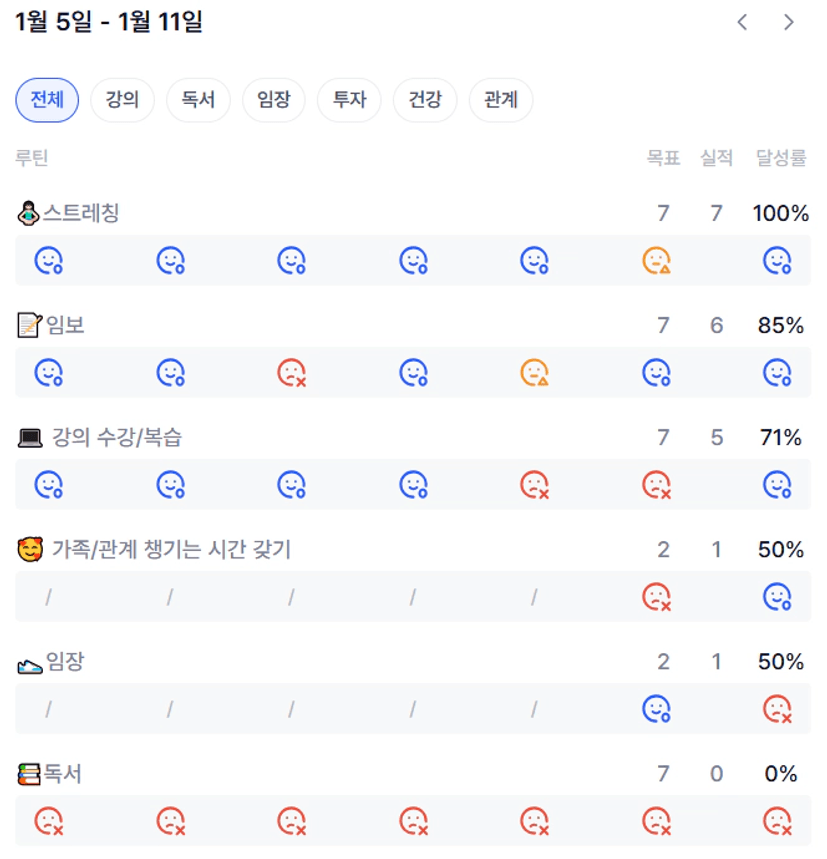Click the red failed face in 임보 row
The image size is (827, 859).
click(291, 373)
